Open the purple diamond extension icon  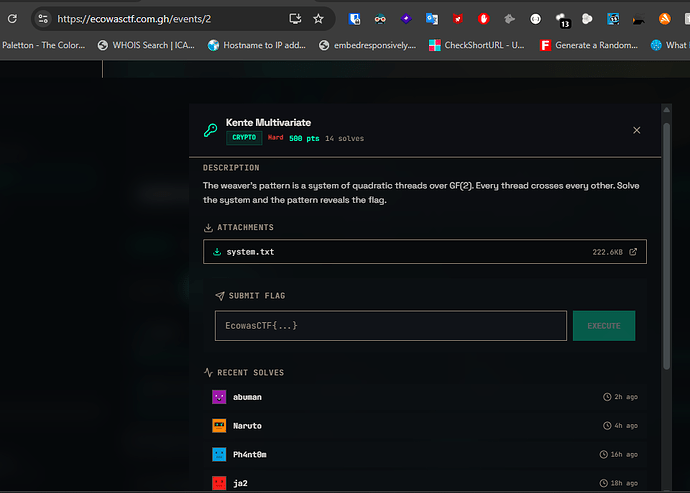tap(406, 18)
